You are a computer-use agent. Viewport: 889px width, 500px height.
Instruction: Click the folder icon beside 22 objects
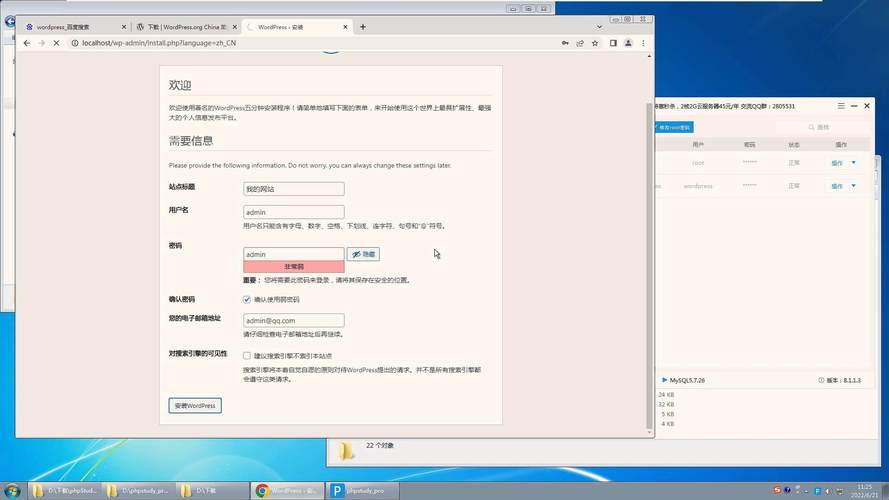click(x=346, y=451)
